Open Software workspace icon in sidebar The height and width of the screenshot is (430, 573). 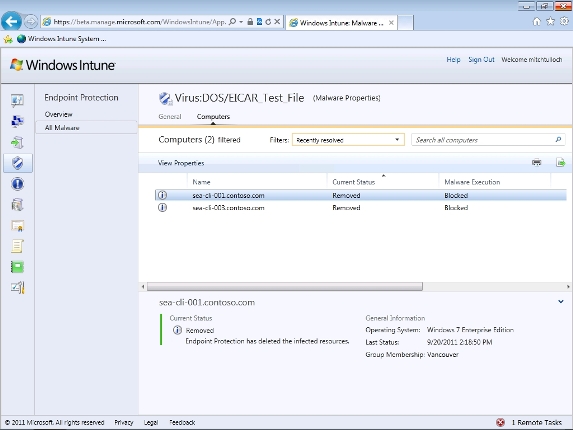pos(17,205)
